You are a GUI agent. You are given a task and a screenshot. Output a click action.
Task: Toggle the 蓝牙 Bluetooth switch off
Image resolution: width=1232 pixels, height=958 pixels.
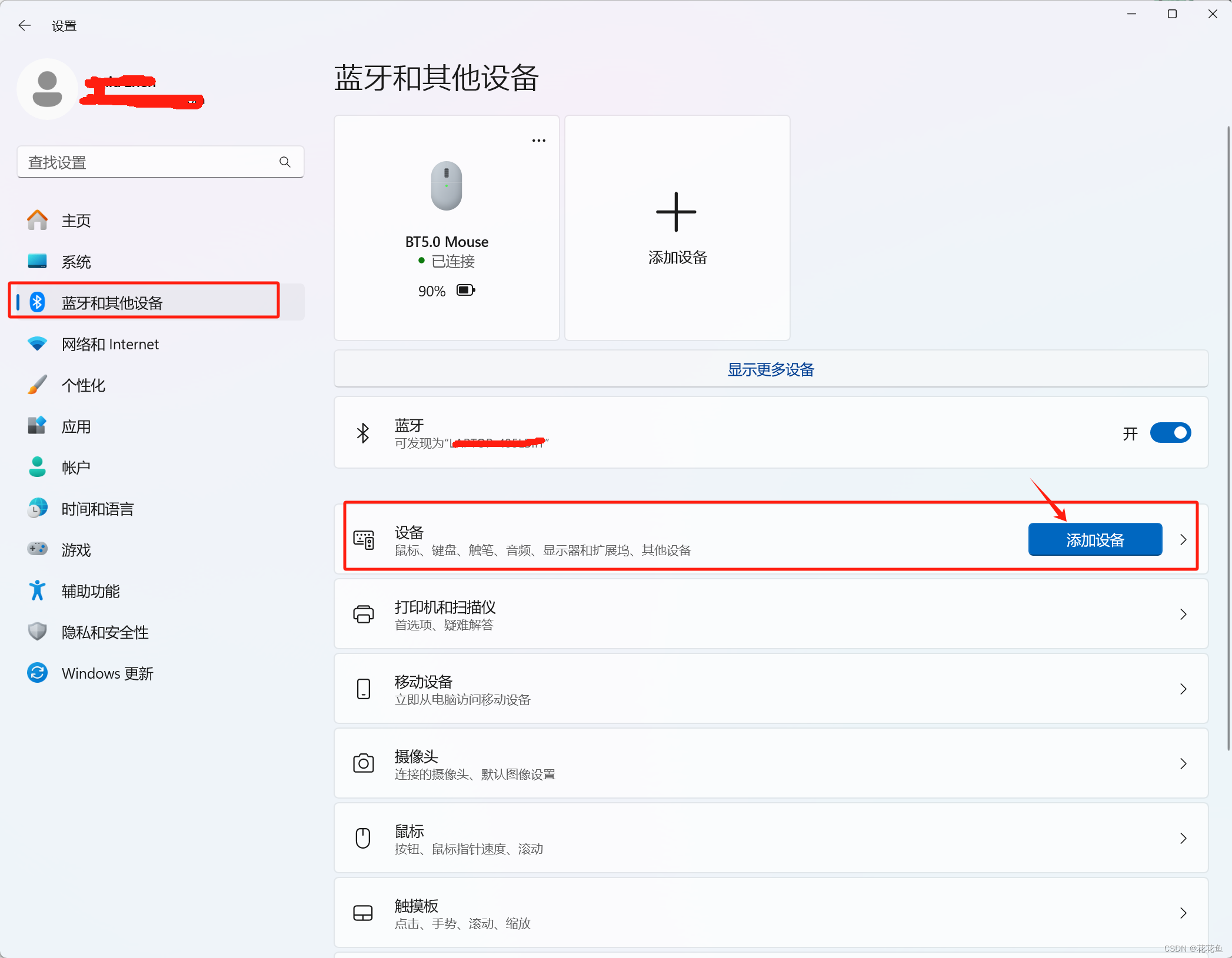1170,433
